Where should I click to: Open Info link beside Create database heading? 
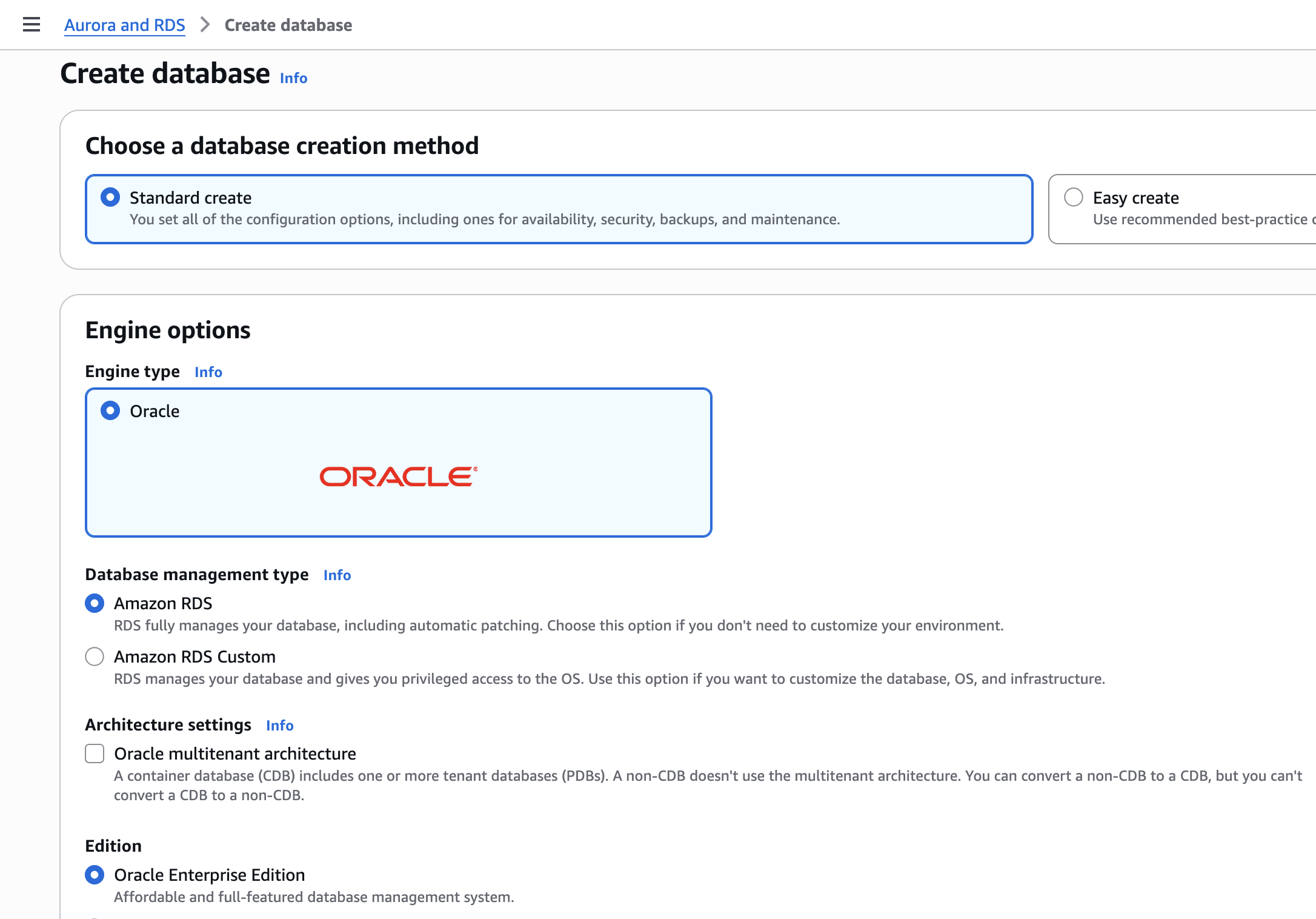293,78
